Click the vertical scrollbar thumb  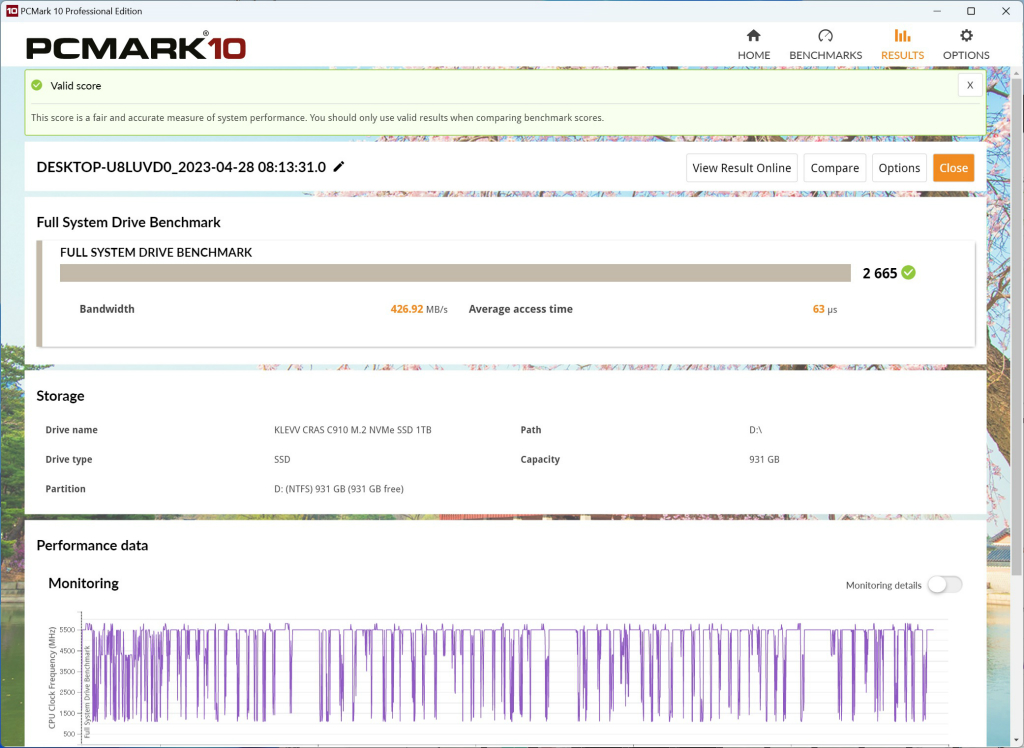(1017, 328)
